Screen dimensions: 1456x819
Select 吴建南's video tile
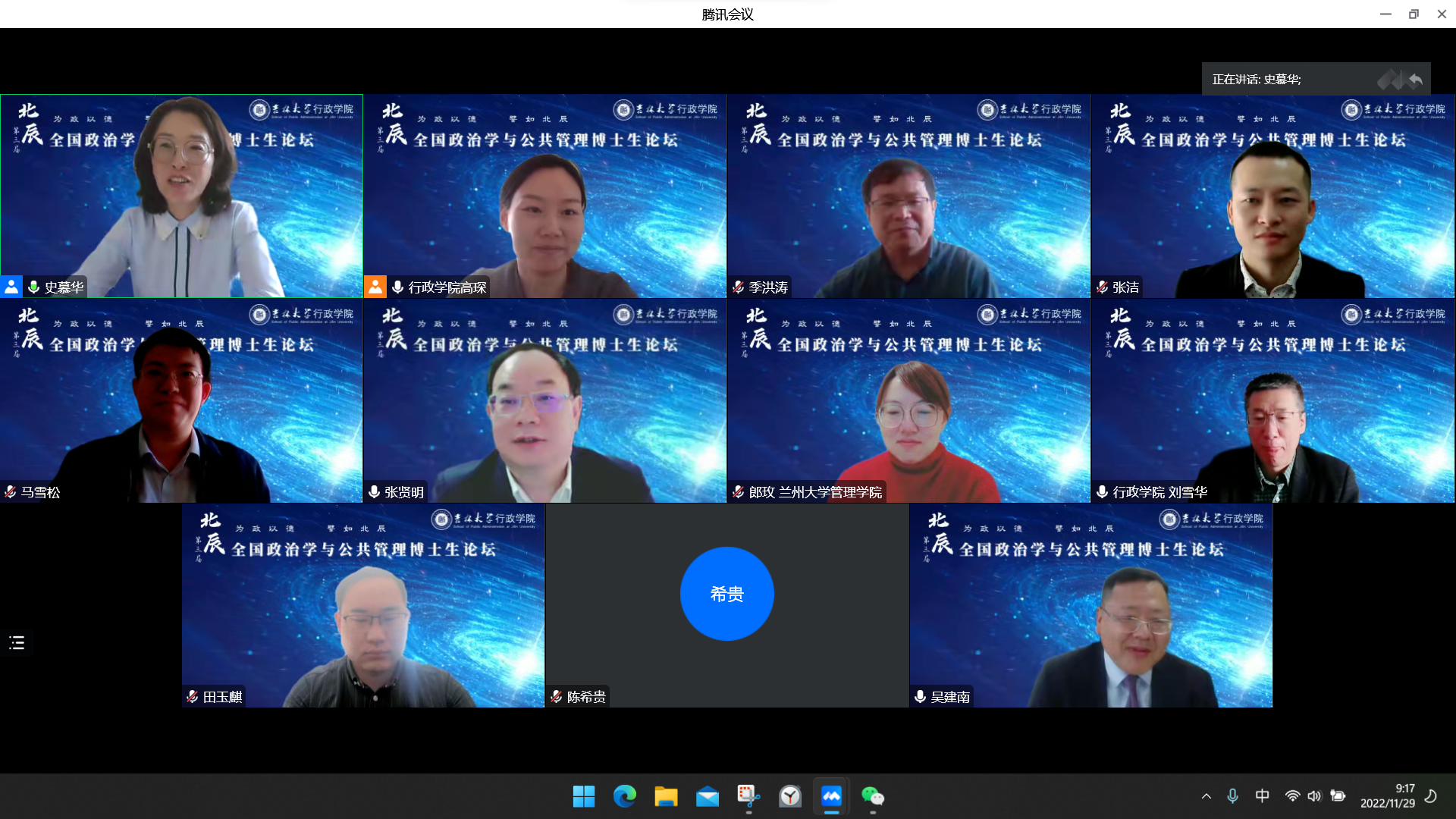[1090, 605]
